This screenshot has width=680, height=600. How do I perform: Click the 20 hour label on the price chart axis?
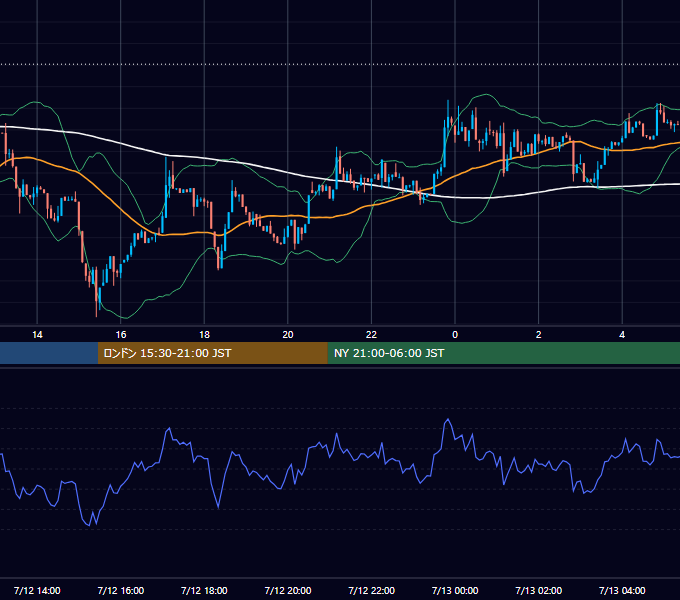pyautogui.click(x=288, y=334)
